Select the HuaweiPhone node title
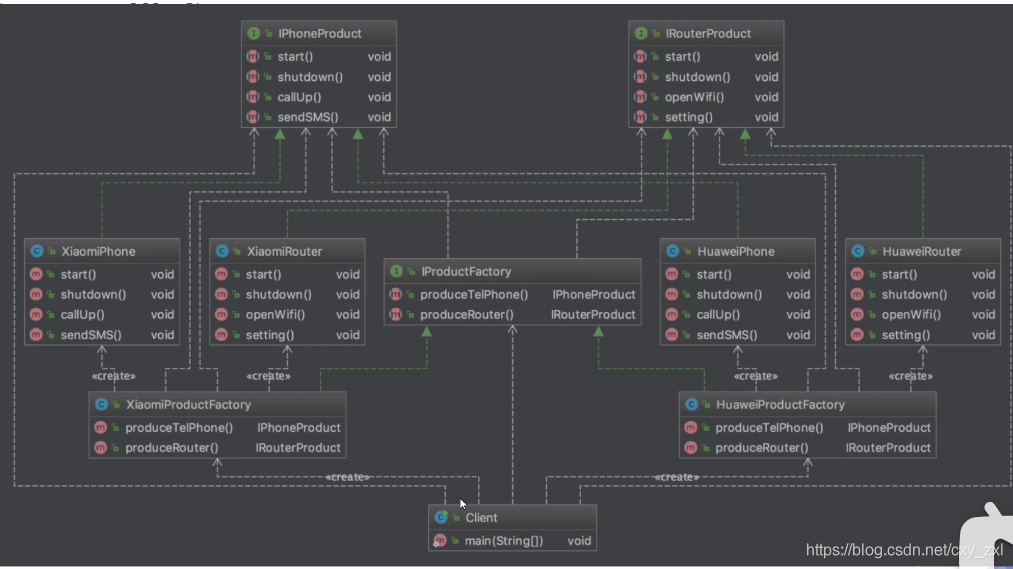This screenshot has width=1013, height=569. (736, 251)
